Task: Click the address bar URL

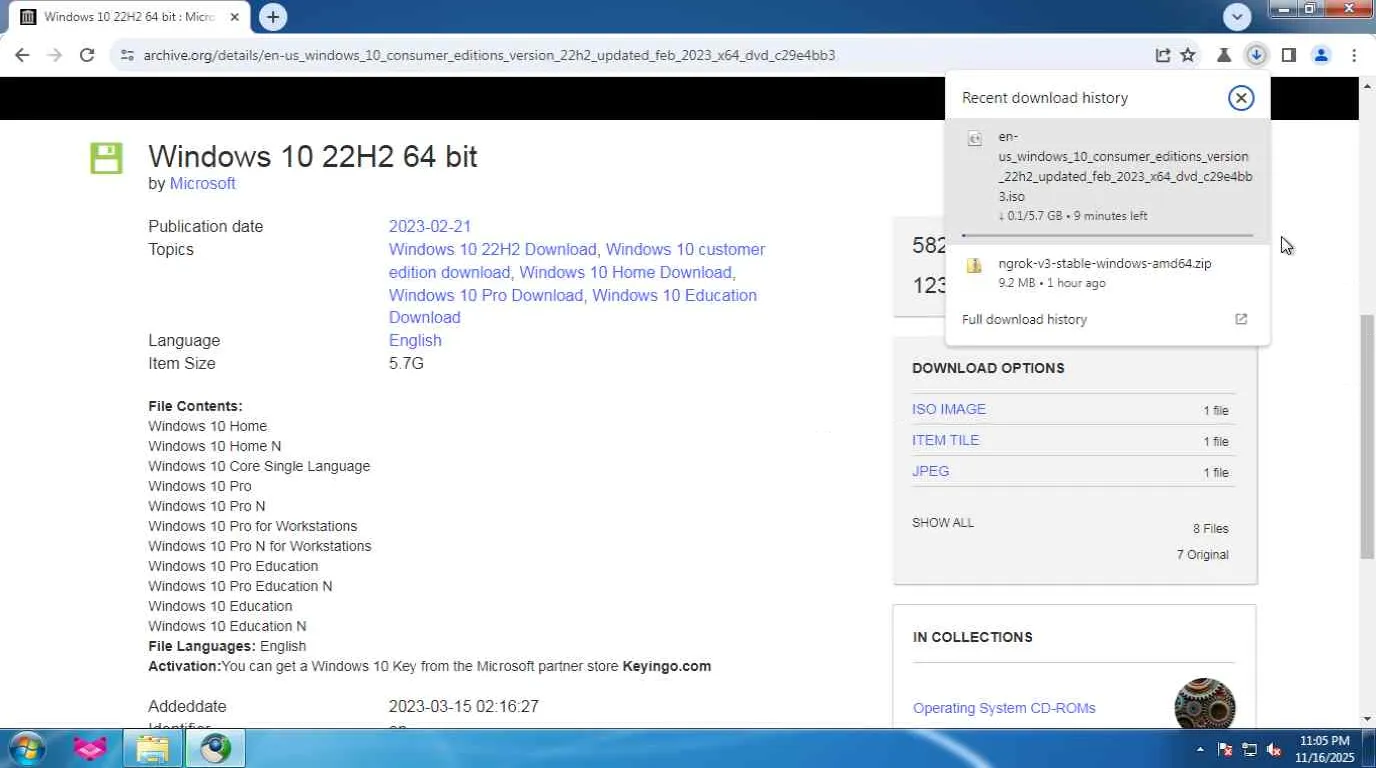Action: point(489,56)
